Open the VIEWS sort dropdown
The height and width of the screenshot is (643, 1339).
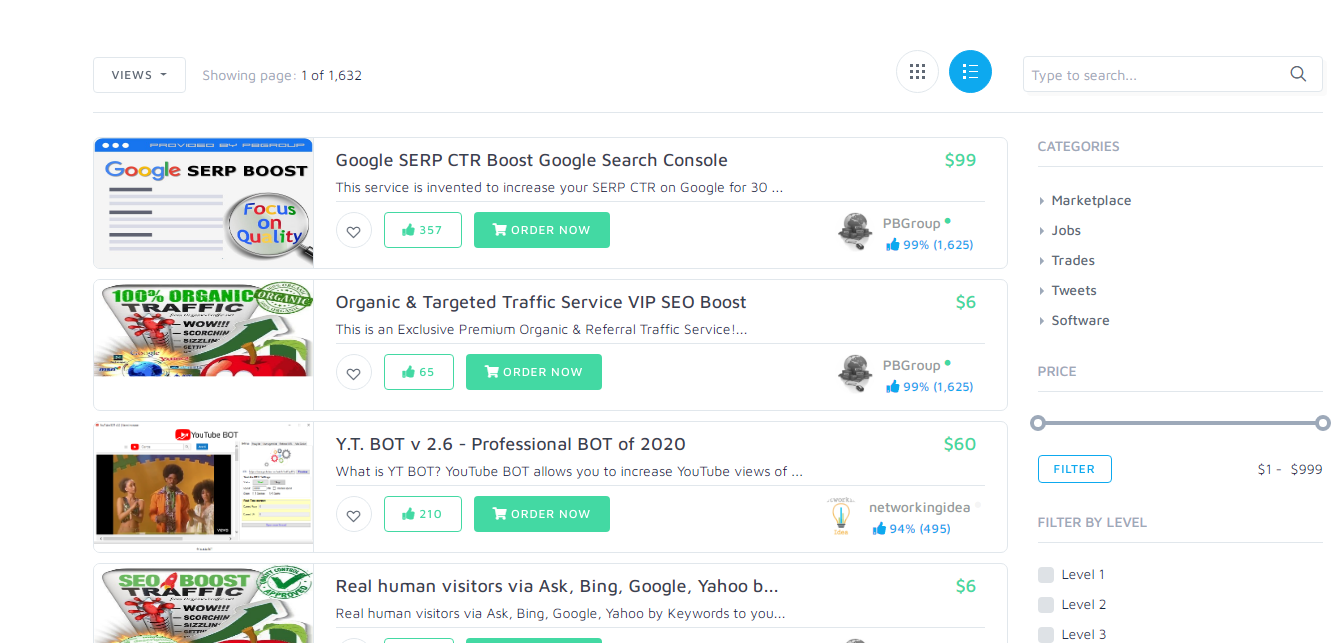pyautogui.click(x=139, y=75)
